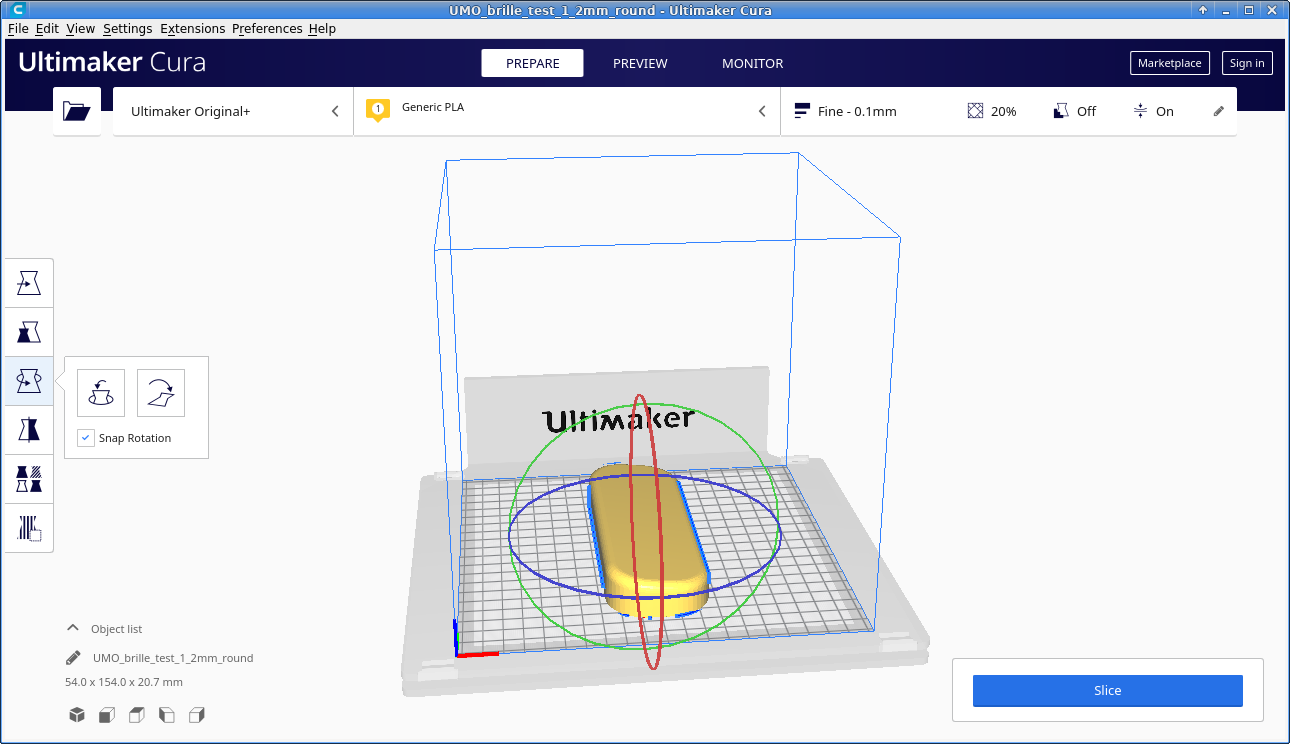This screenshot has height=744, width=1290.
Task: Switch to the PREVIEW stage
Action: click(x=640, y=63)
